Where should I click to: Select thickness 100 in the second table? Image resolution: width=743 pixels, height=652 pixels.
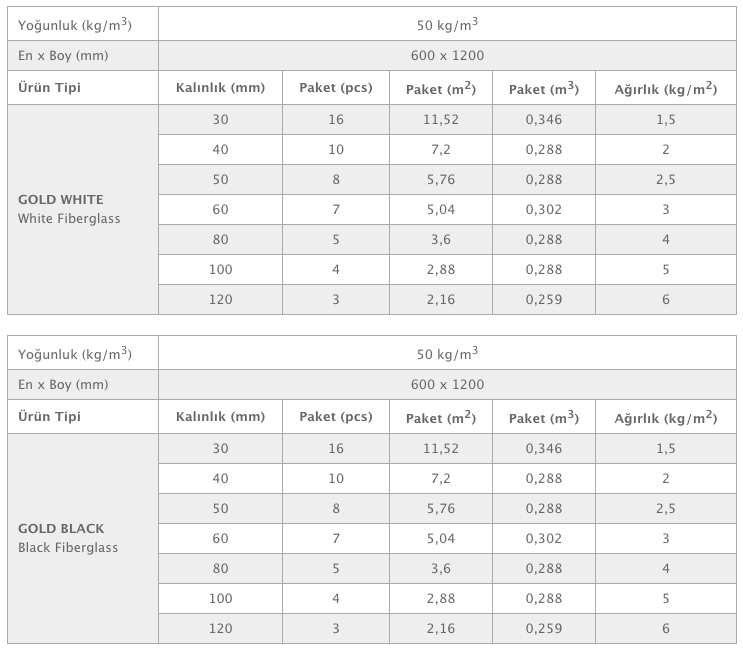tap(220, 598)
